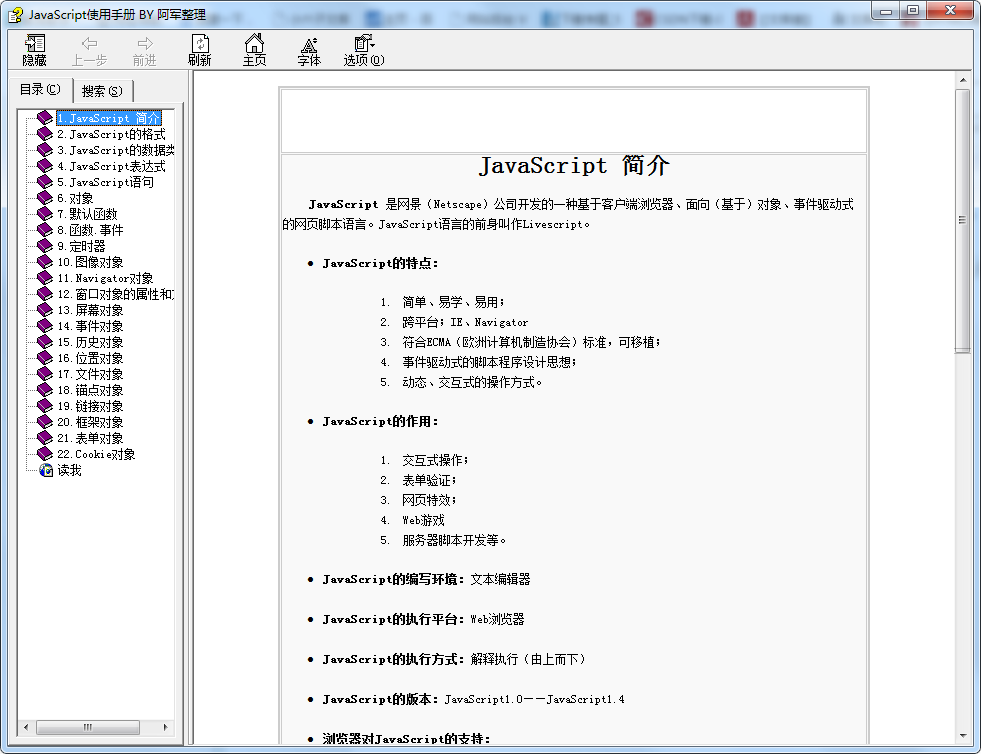The height and width of the screenshot is (754, 981).
Task: Select the 目录 (Contents) tab
Action: pyautogui.click(x=40, y=90)
